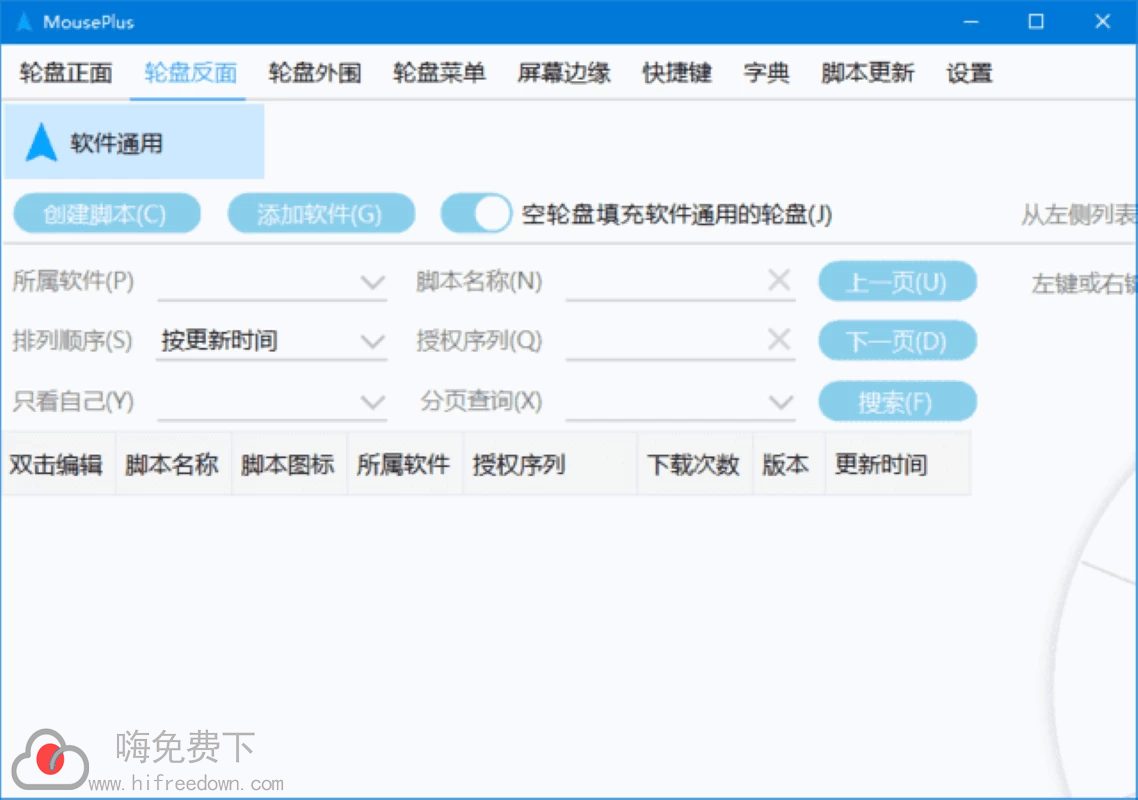Minimize the MousePlus window
1138x800 pixels.
tap(970, 22)
